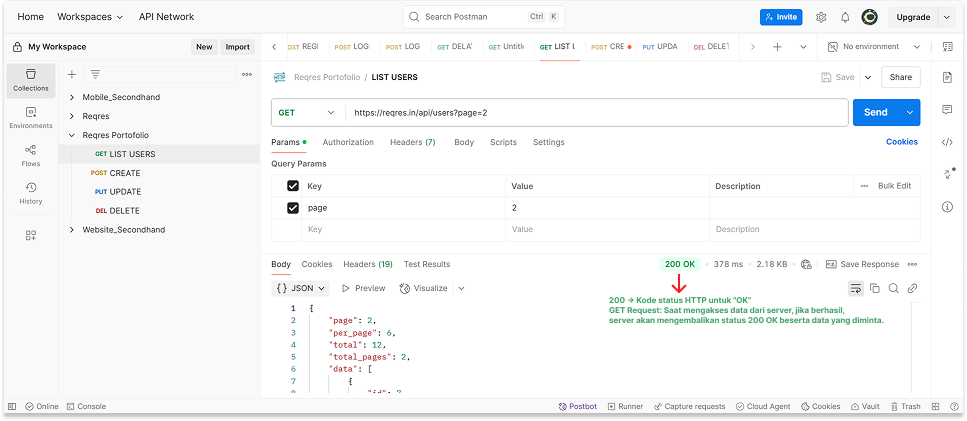Click the notifications bell icon
Viewport: 967px width, 421px height.
(845, 17)
